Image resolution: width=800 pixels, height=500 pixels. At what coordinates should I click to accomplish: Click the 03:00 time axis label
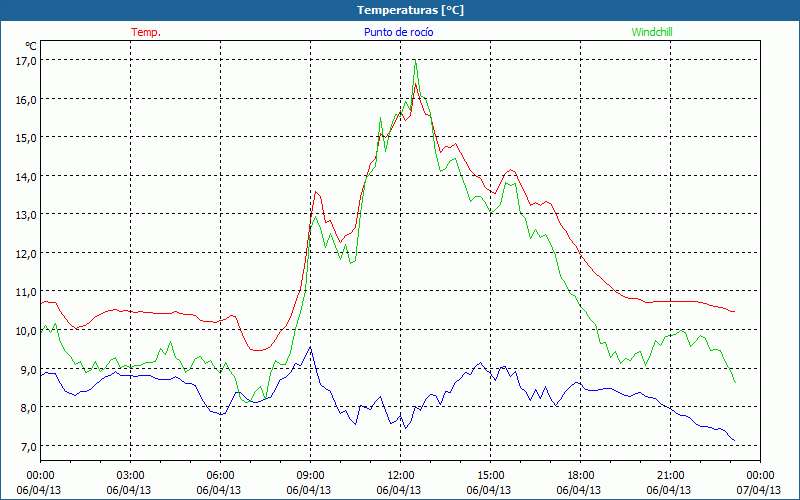tap(131, 476)
